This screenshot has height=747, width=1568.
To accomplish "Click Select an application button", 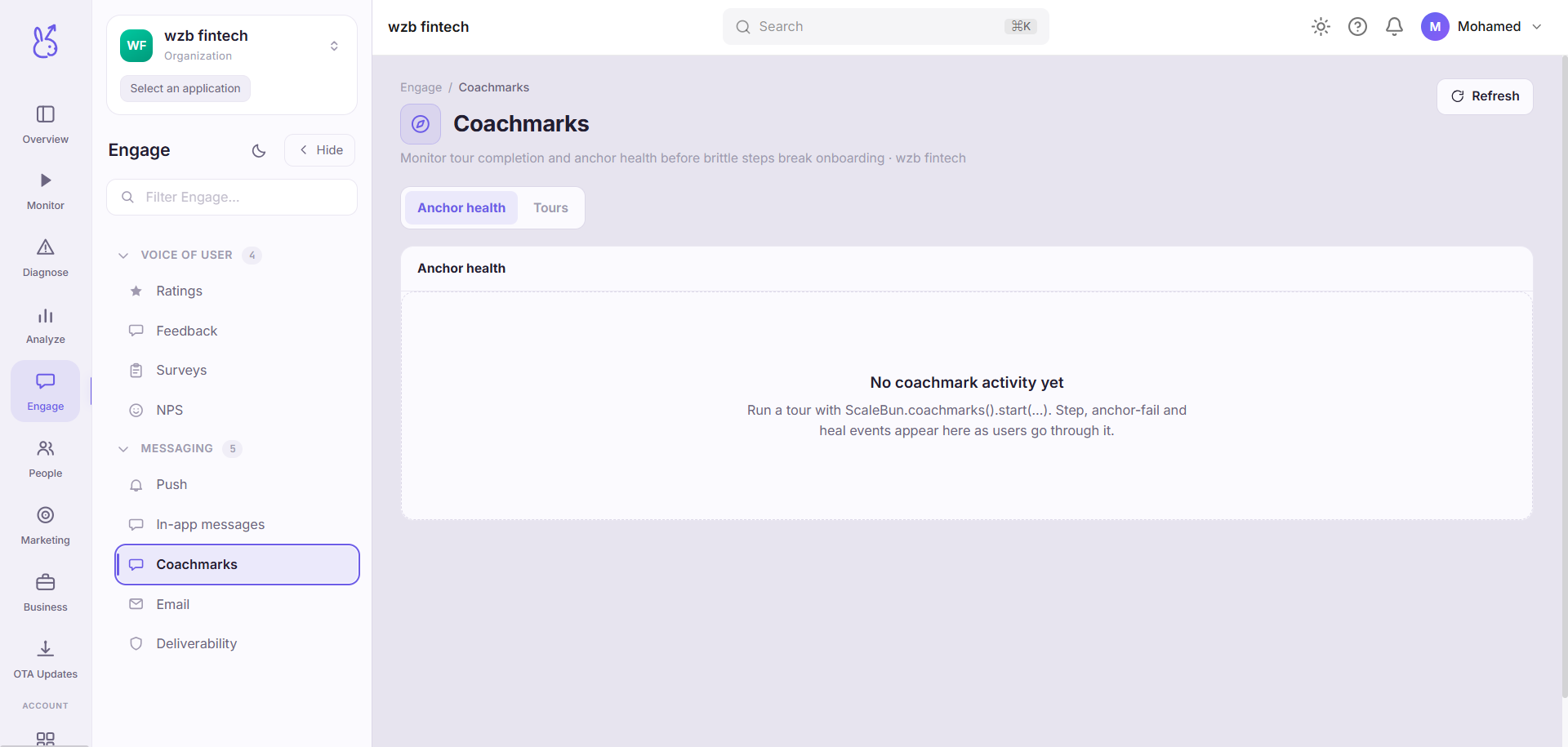I will pyautogui.click(x=185, y=88).
